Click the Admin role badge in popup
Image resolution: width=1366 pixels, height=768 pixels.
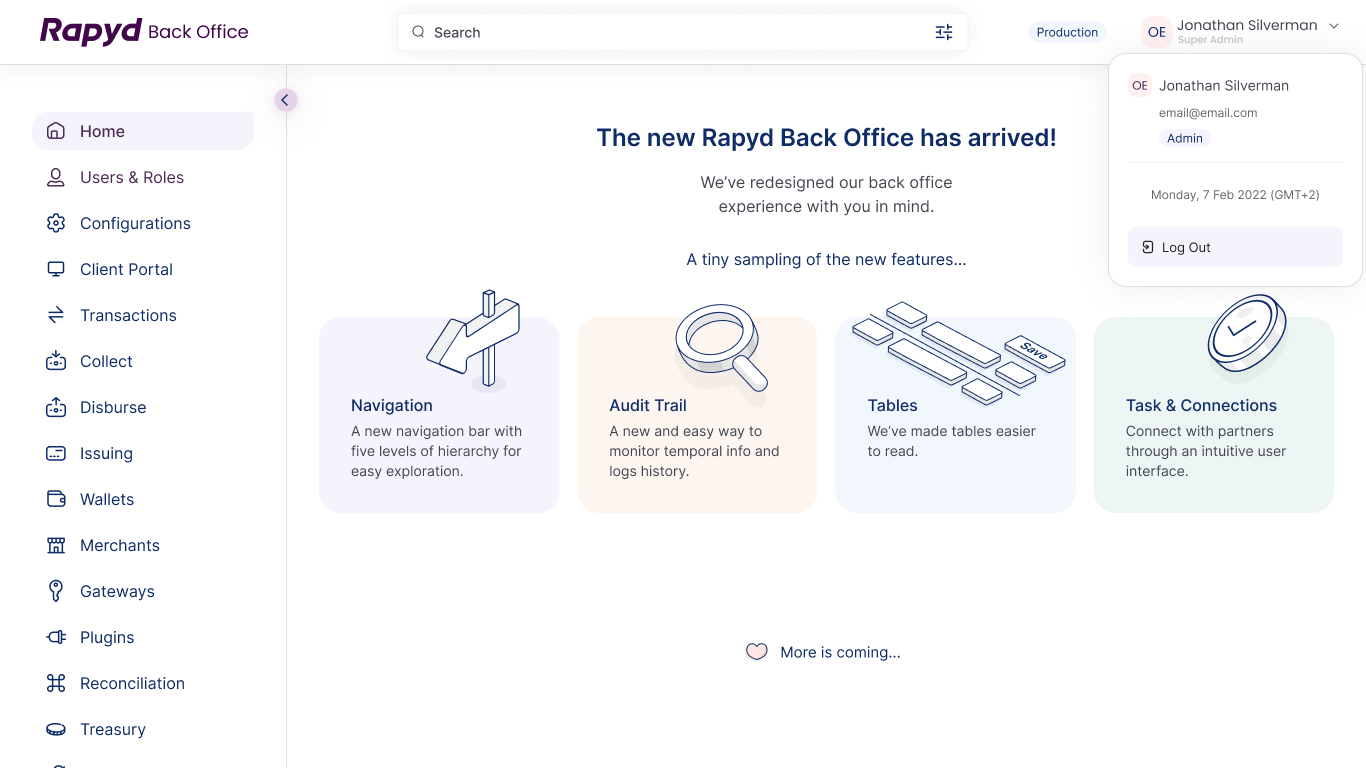(x=1185, y=138)
